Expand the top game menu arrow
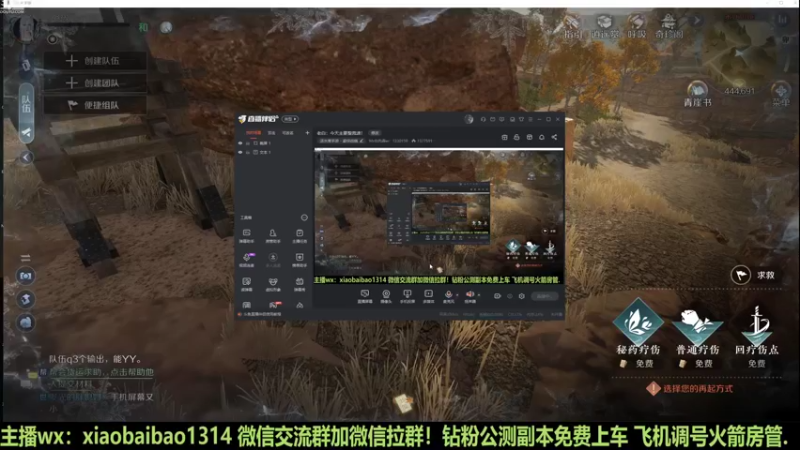 (696, 20)
